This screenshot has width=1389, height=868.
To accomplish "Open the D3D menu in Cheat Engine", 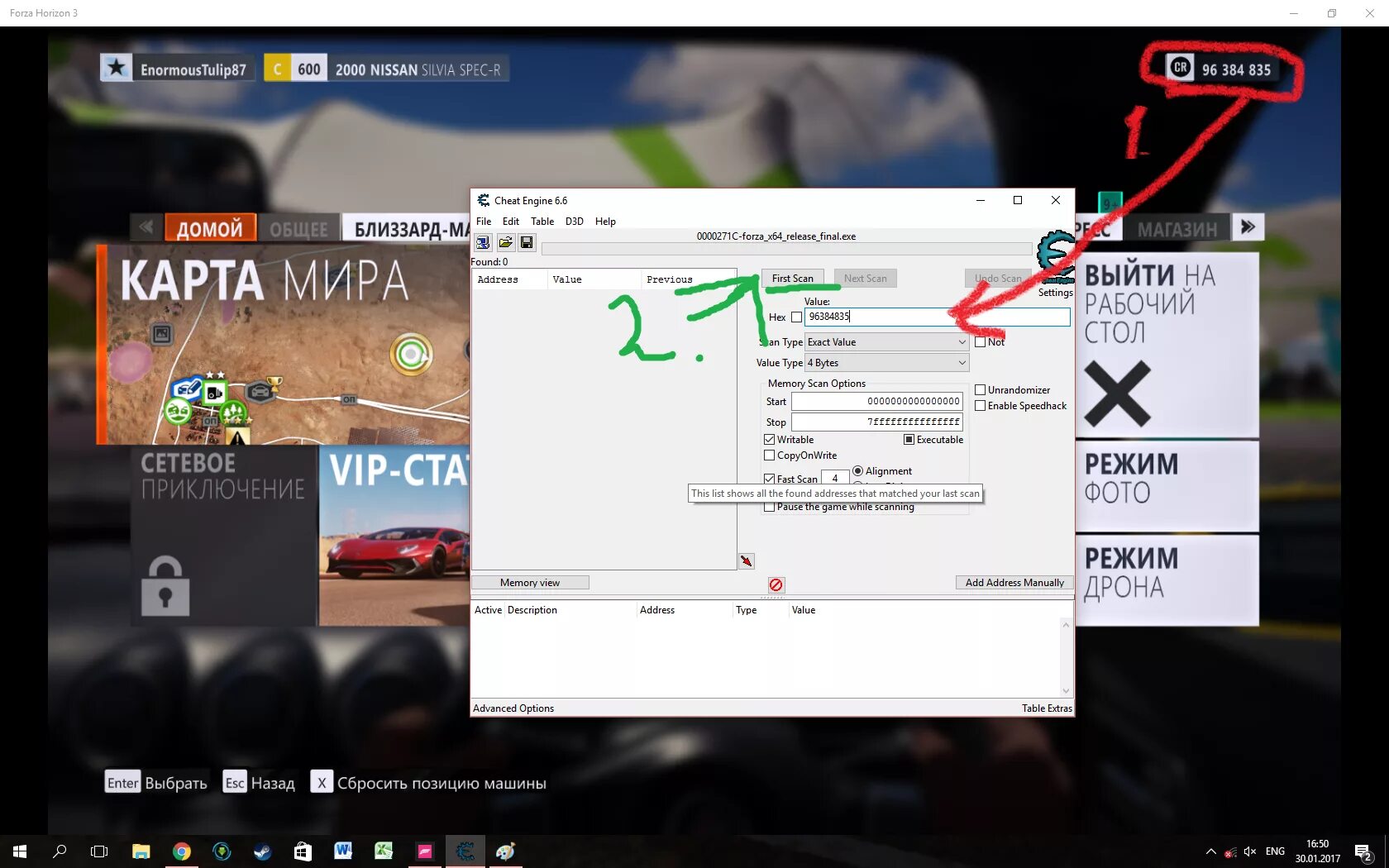I will point(575,222).
